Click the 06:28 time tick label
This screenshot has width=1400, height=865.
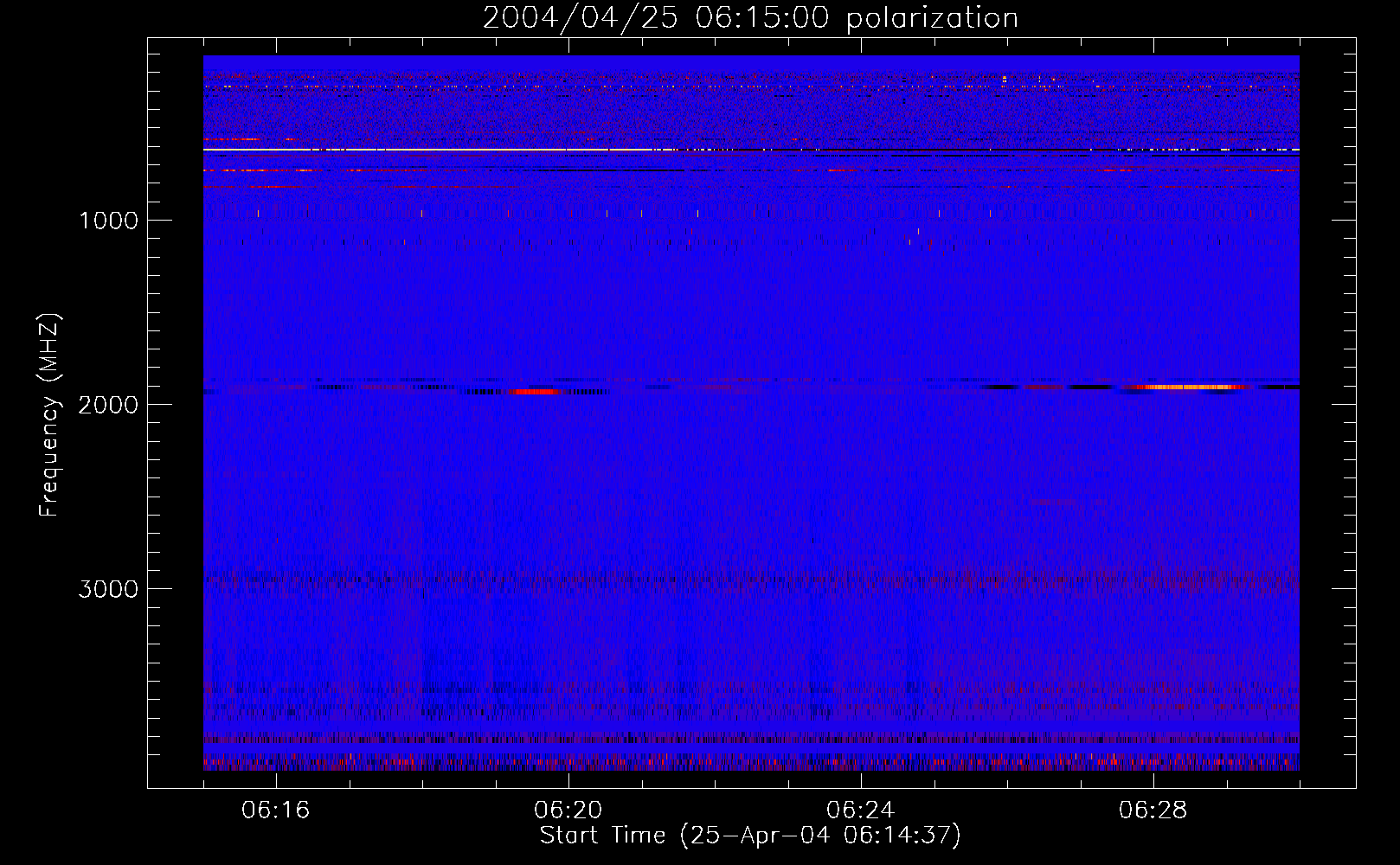1153,811
